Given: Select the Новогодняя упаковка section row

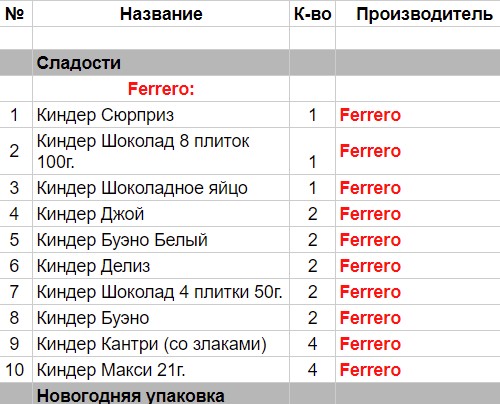Looking at the screenshot, I should (x=250, y=394).
